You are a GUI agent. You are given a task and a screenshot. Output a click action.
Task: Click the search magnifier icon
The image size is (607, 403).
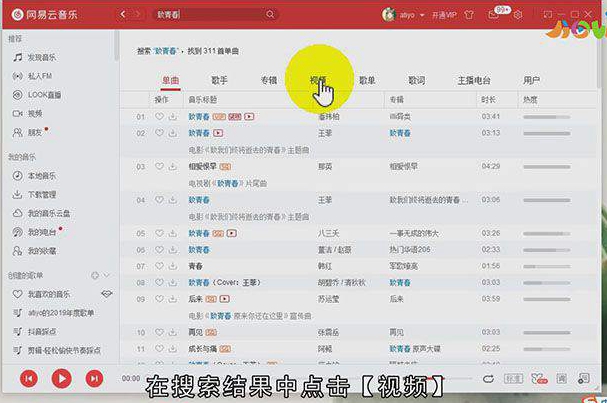[270, 15]
